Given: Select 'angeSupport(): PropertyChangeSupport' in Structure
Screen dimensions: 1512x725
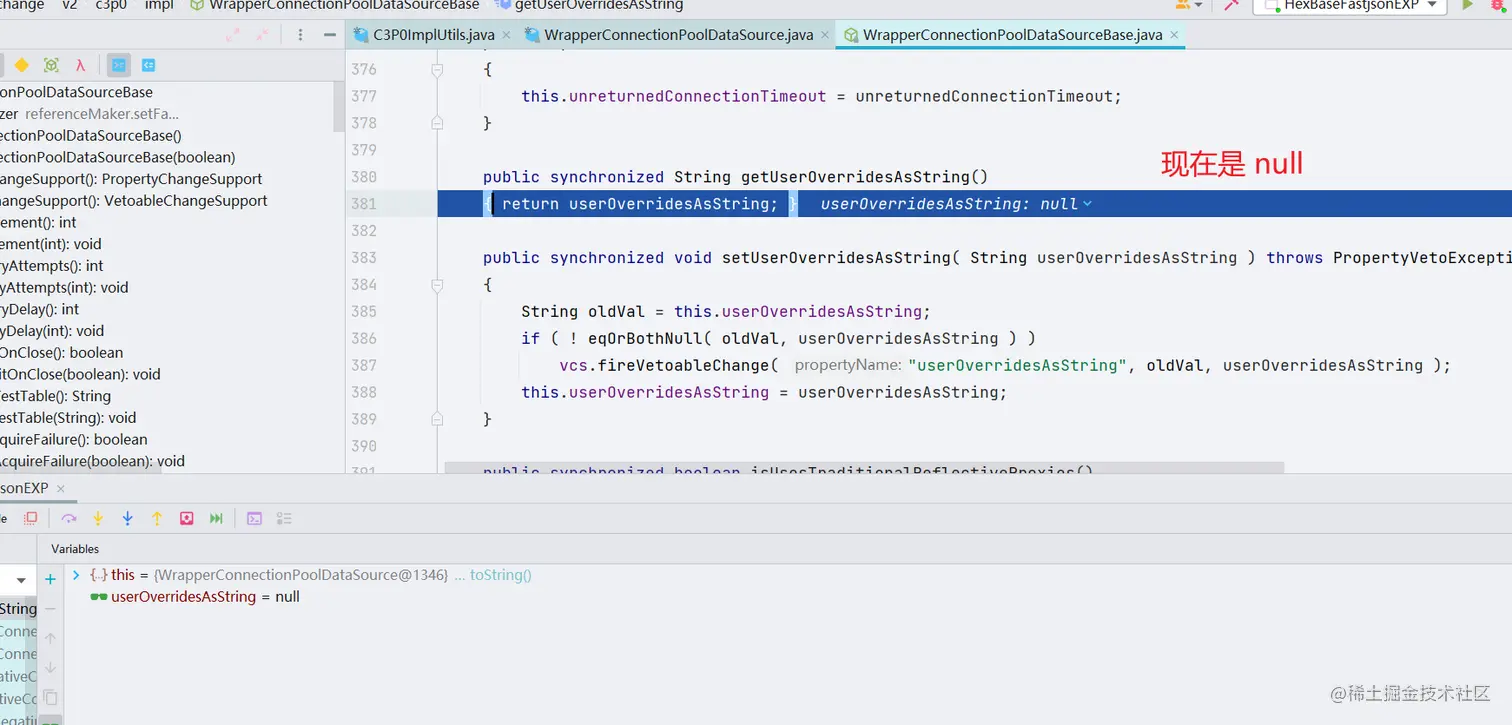Looking at the screenshot, I should point(131,179).
